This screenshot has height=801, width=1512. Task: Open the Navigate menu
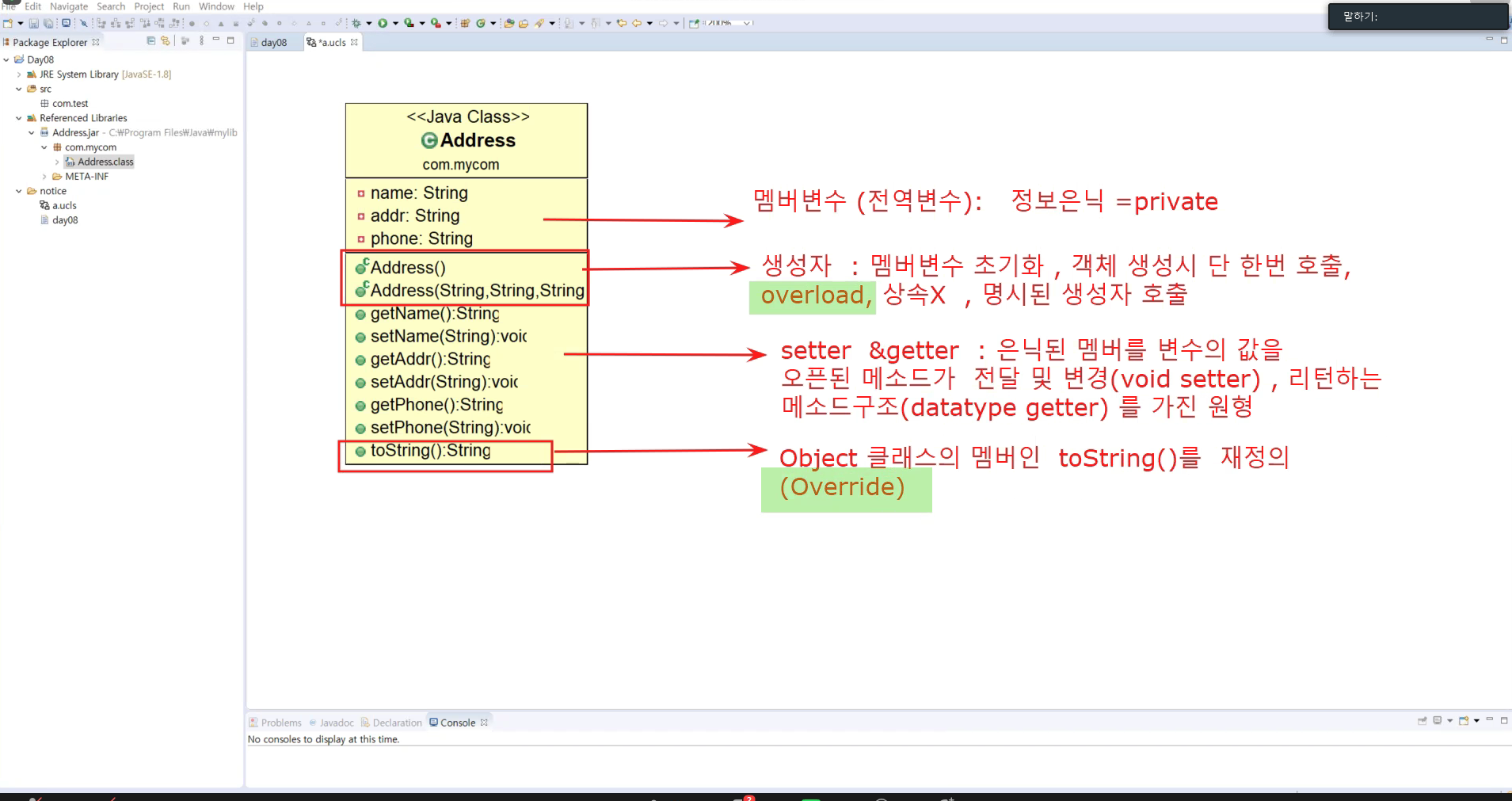point(69,6)
